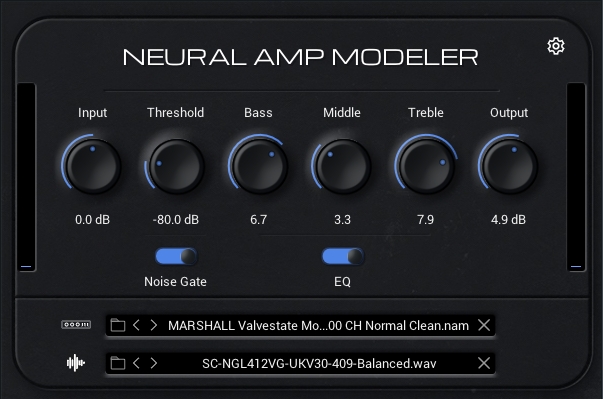Click the MARSHALL Valvestate model file name
The height and width of the screenshot is (399, 603).
[318, 326]
